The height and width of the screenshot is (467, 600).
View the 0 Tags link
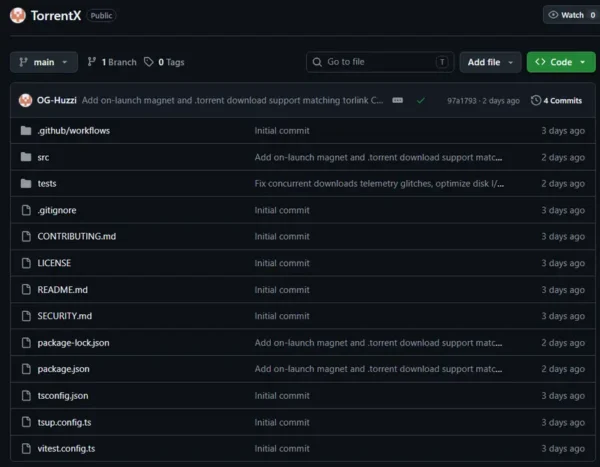(164, 62)
